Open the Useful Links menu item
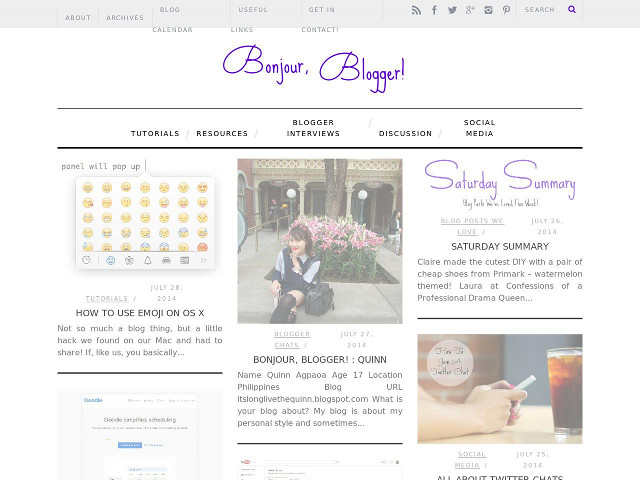Screen dimensions: 640x480 249,19
